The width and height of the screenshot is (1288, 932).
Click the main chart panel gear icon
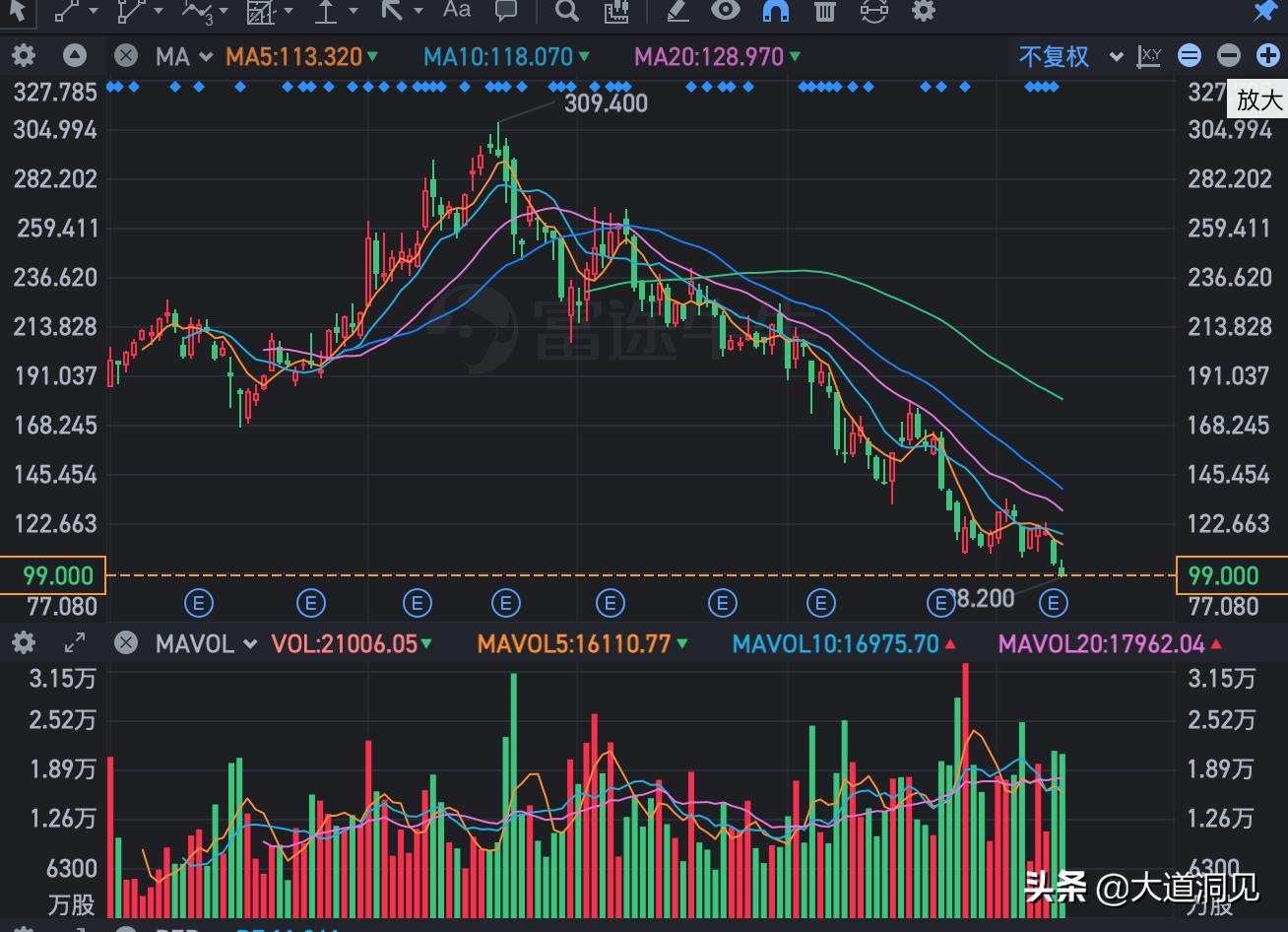tap(23, 56)
